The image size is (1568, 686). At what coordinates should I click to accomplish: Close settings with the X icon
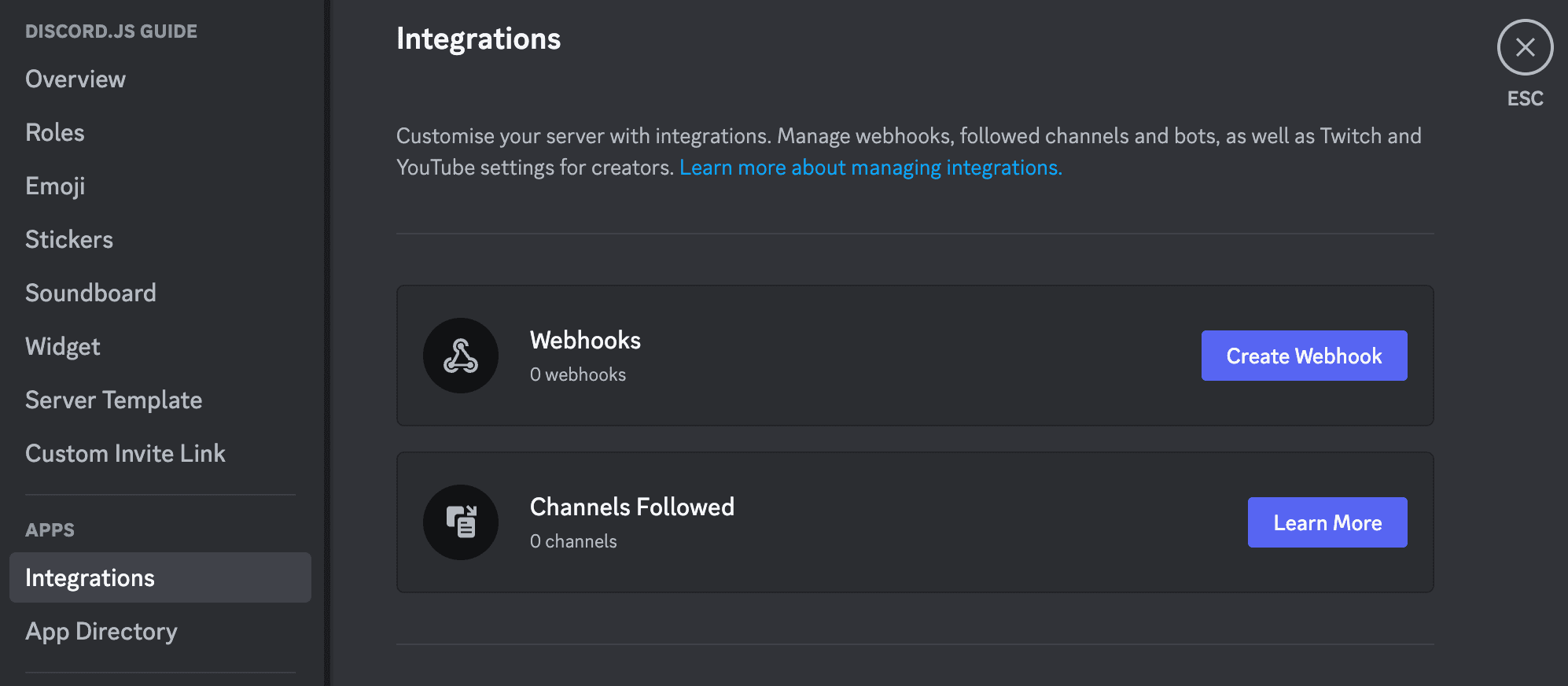(1525, 47)
